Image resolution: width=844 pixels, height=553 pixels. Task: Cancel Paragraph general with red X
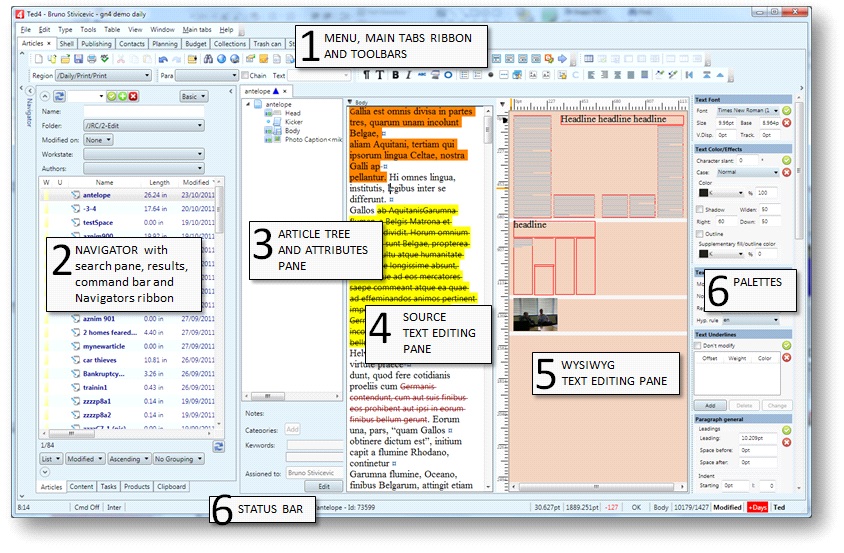point(786,442)
